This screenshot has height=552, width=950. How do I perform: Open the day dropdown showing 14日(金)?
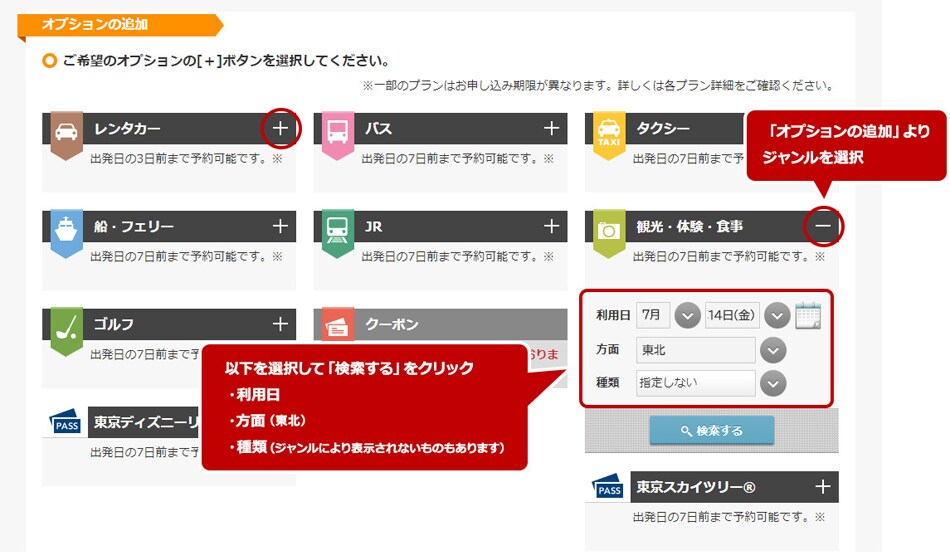tap(777, 315)
